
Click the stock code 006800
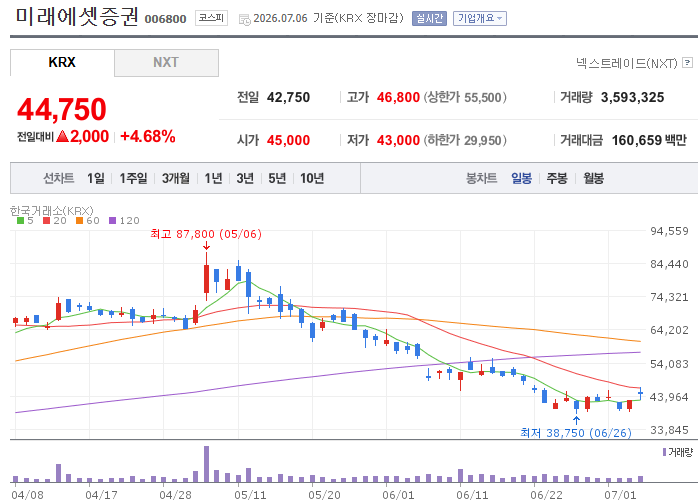[165, 19]
